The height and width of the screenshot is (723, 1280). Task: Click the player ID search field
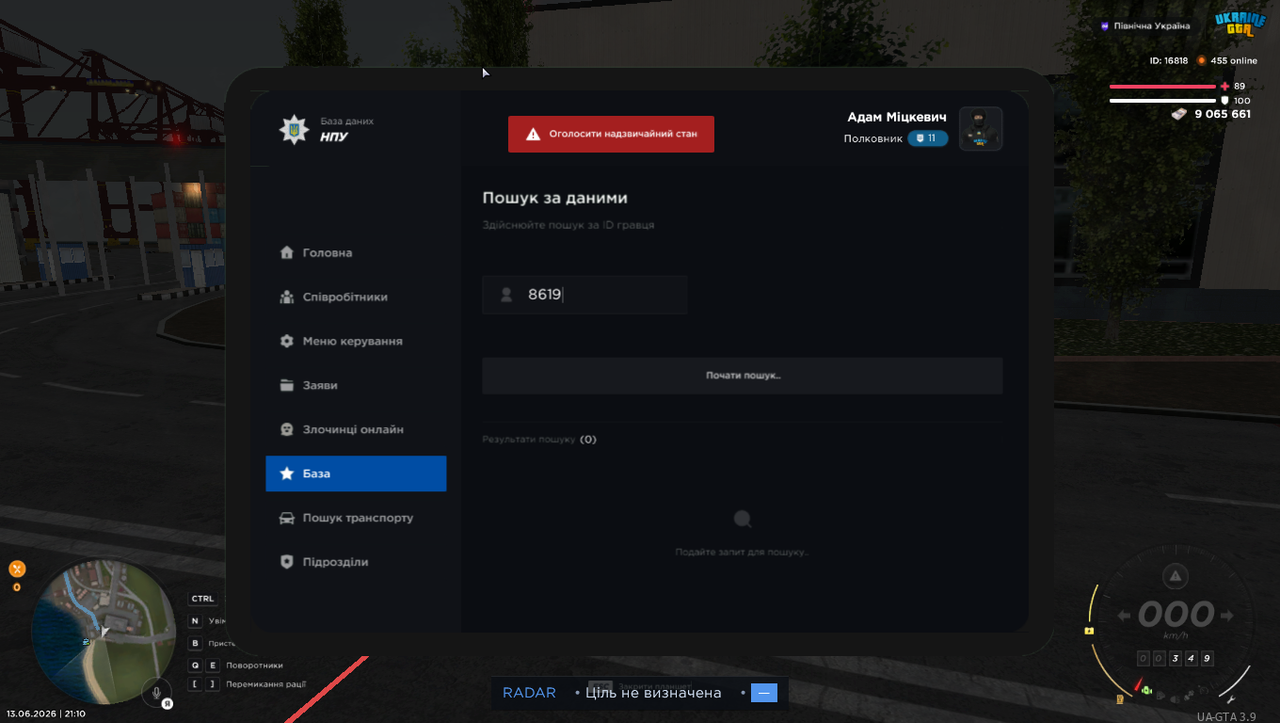(x=585, y=295)
